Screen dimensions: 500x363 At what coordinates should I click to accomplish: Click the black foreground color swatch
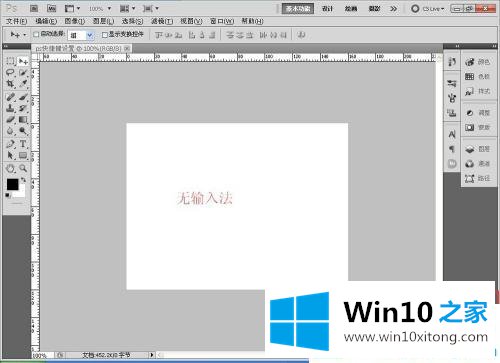[x=12, y=184]
